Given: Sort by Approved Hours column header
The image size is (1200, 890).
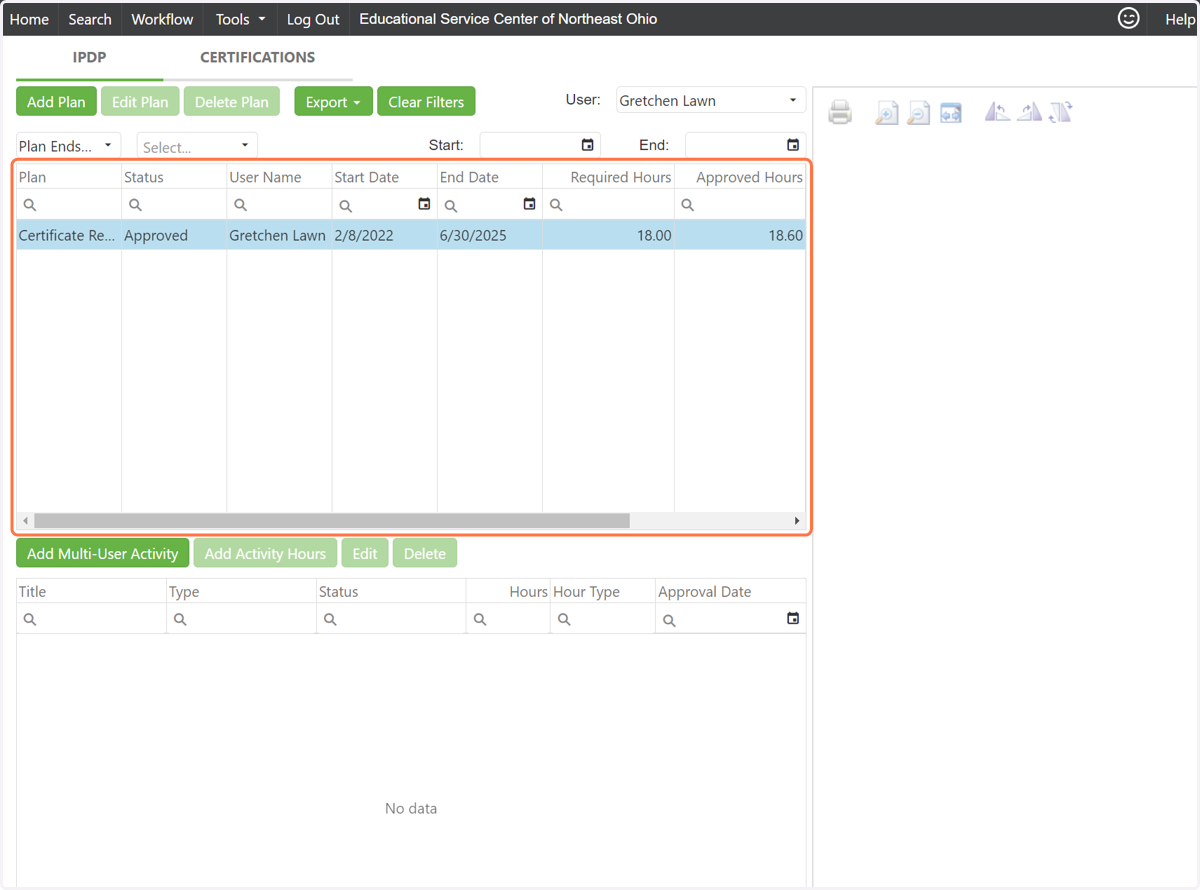Looking at the screenshot, I should [x=740, y=177].
